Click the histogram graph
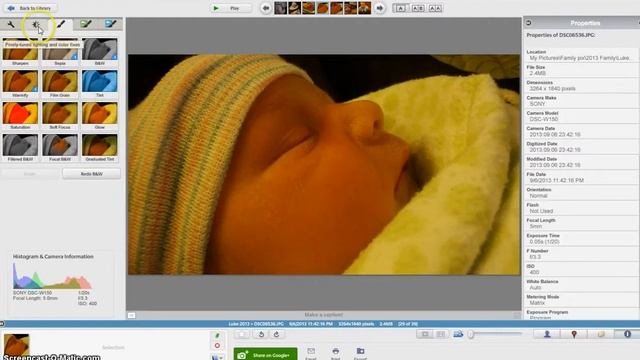 (52, 276)
